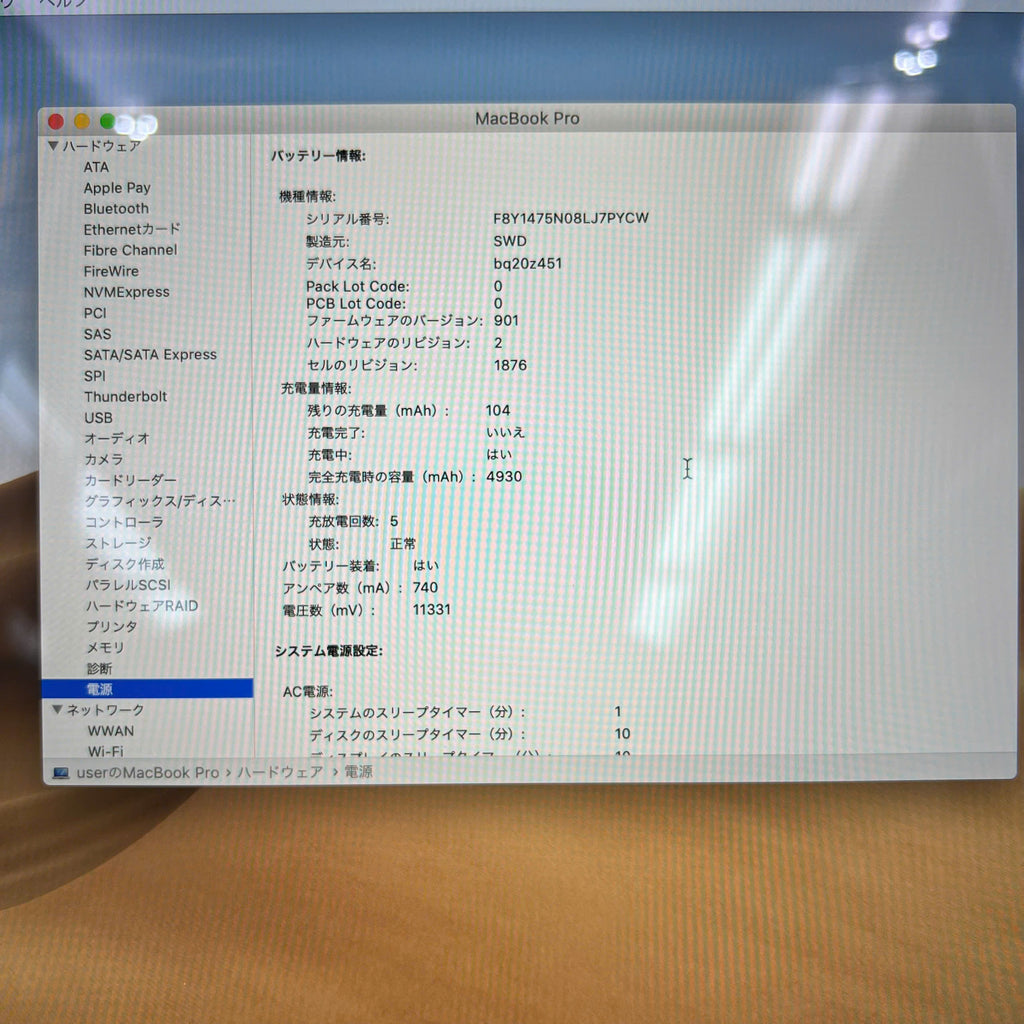Click the バッテリー情報 heading
This screenshot has height=1024, width=1024.
[x=318, y=156]
